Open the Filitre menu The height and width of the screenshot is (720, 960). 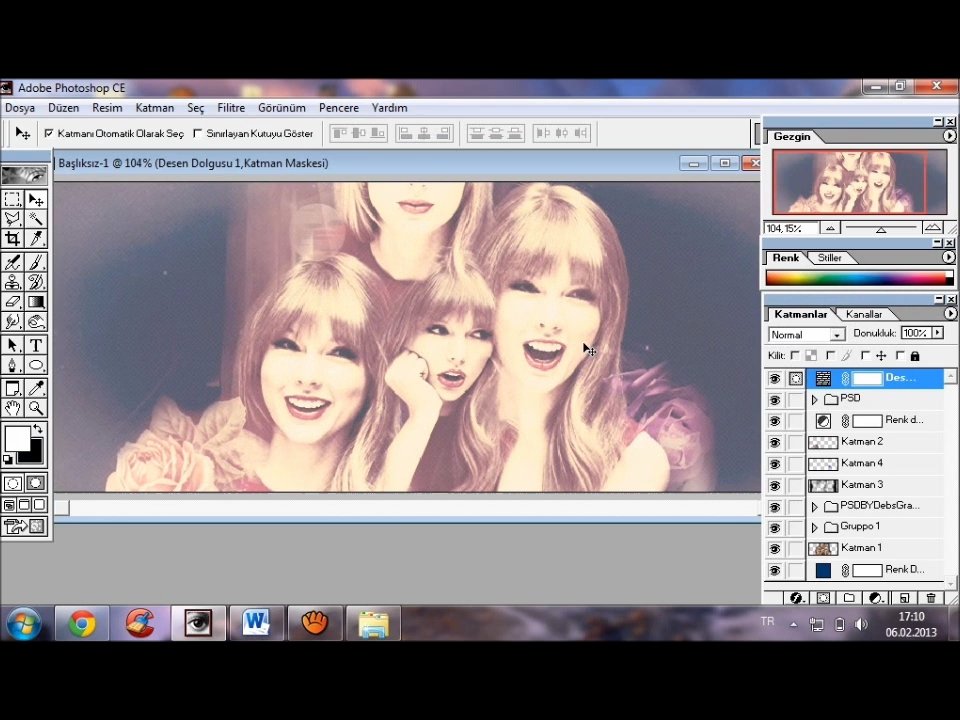point(231,108)
